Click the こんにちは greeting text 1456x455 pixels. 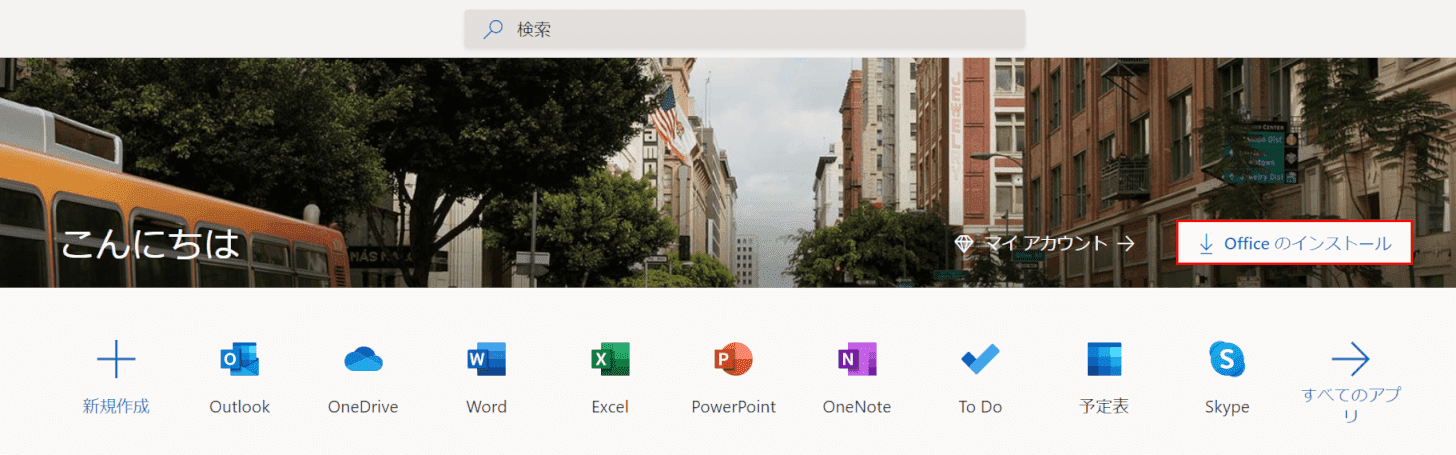(151, 243)
